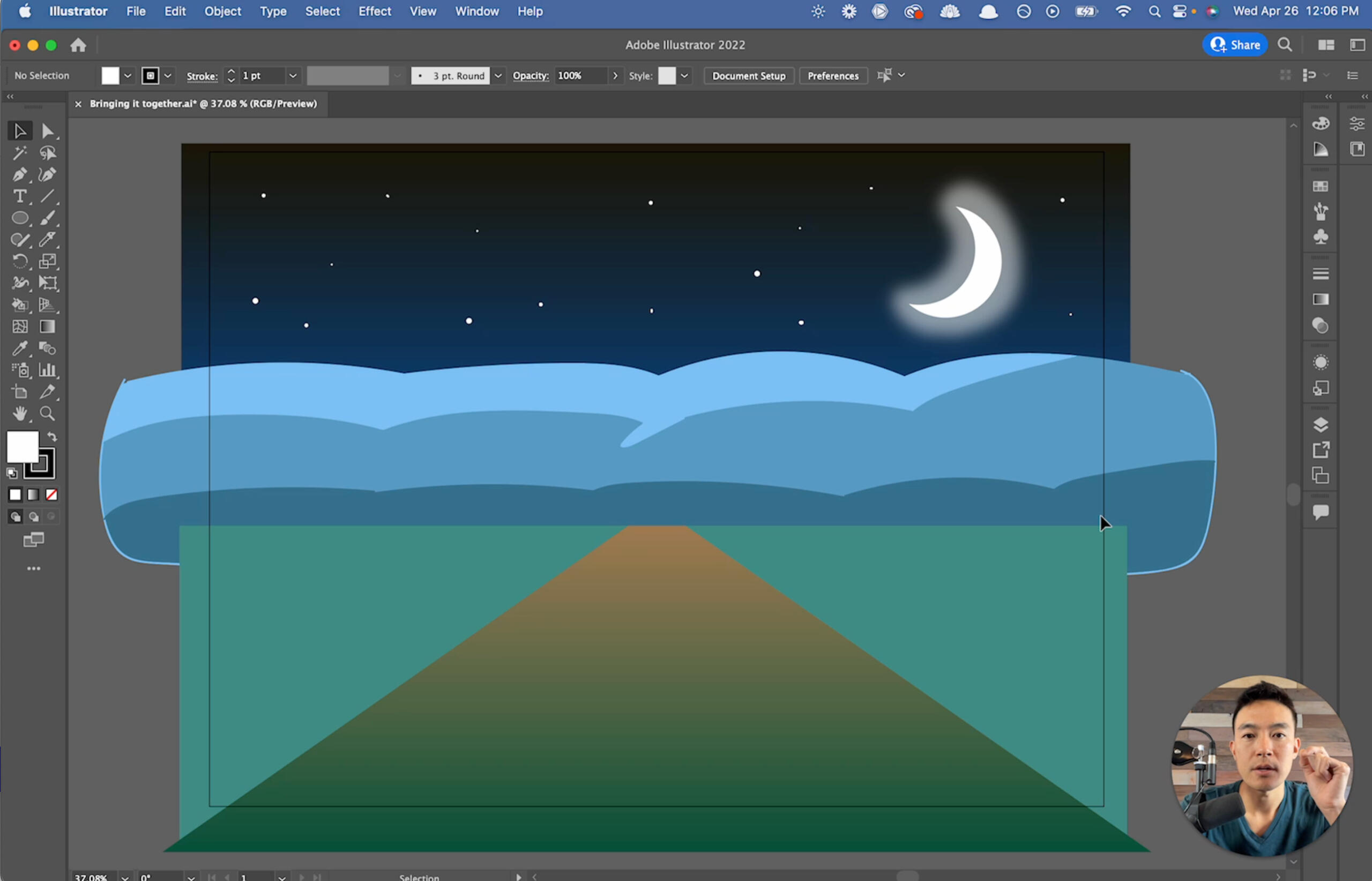Open the Effect menu
Image resolution: width=1372 pixels, height=881 pixels.
coord(375,11)
